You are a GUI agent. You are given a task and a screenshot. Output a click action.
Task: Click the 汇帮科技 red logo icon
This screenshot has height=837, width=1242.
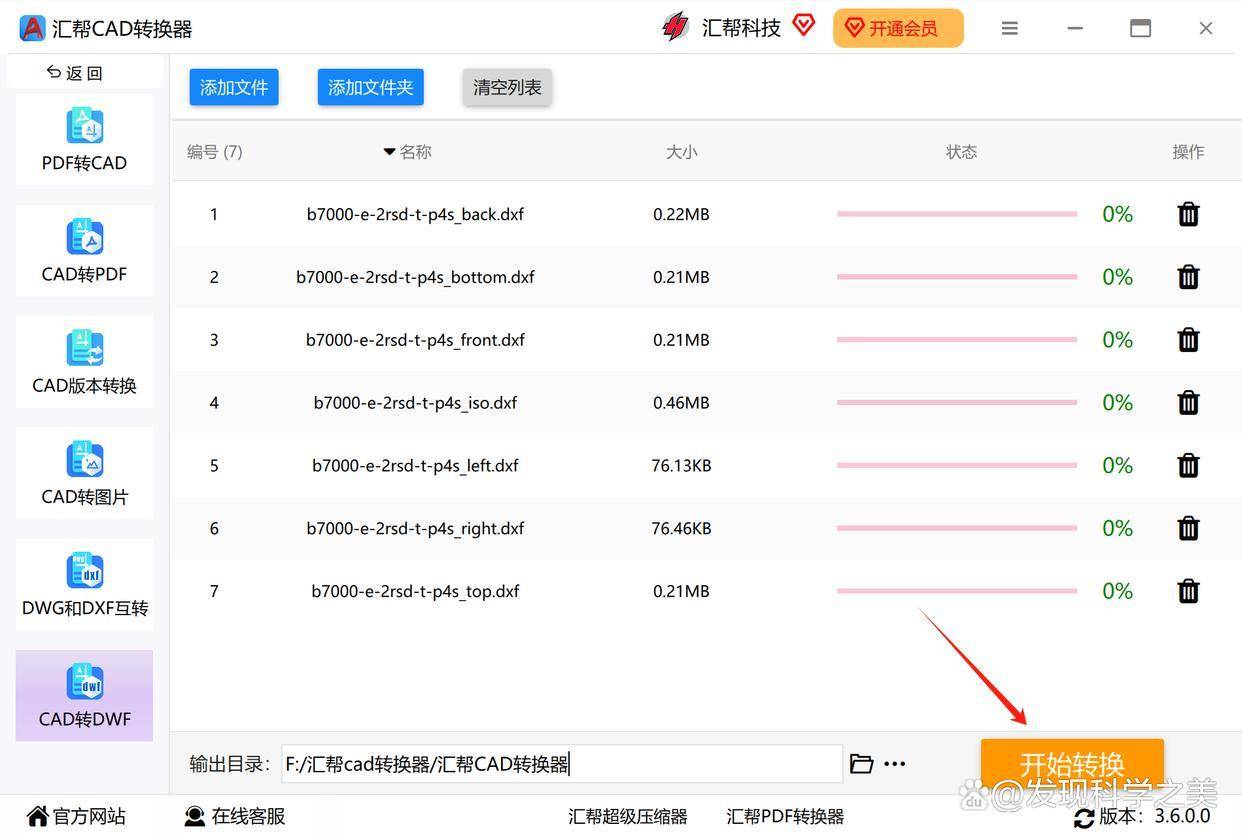point(676,27)
